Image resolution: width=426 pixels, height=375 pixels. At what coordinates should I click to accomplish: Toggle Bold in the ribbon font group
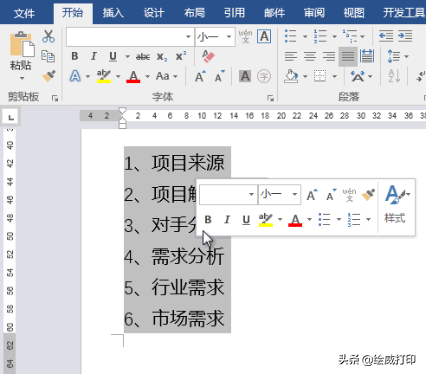[x=75, y=56]
